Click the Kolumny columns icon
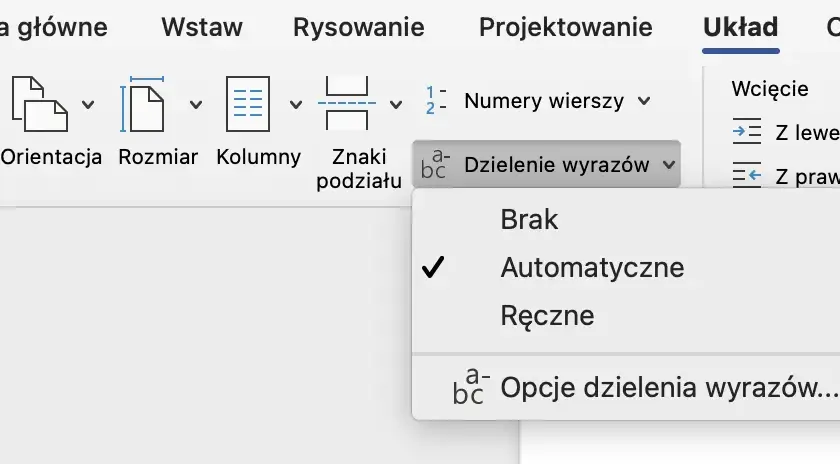This screenshot has width=840, height=464. (248, 104)
